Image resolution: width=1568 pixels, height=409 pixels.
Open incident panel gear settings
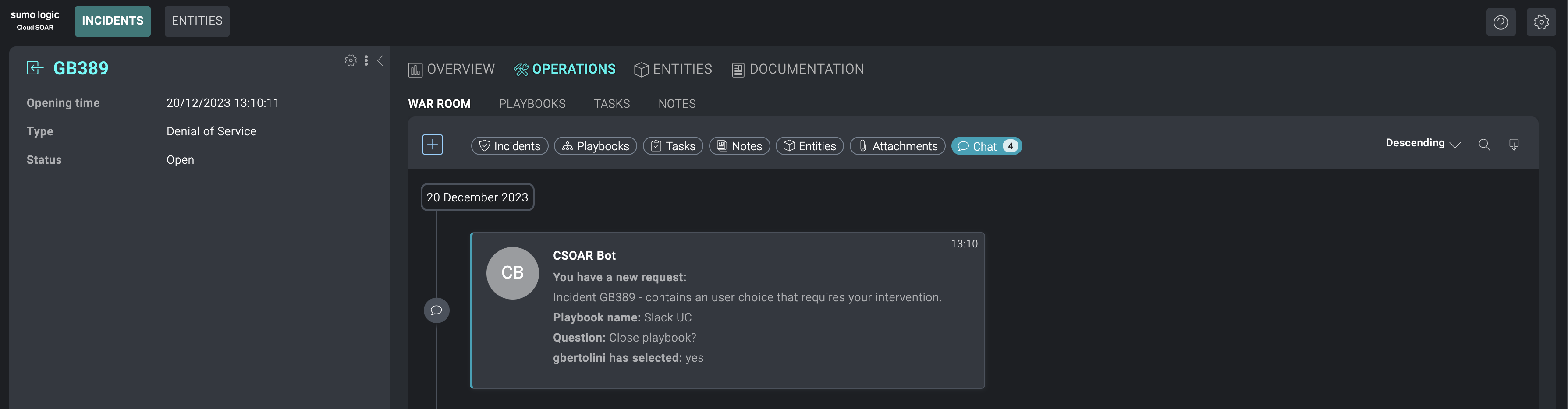pos(351,60)
